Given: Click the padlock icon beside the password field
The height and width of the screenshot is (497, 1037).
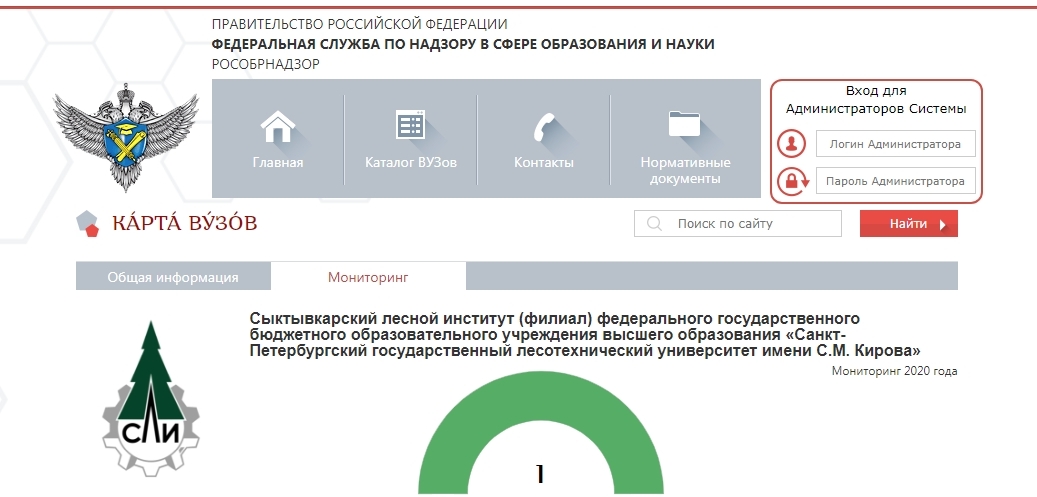Looking at the screenshot, I should [792, 181].
